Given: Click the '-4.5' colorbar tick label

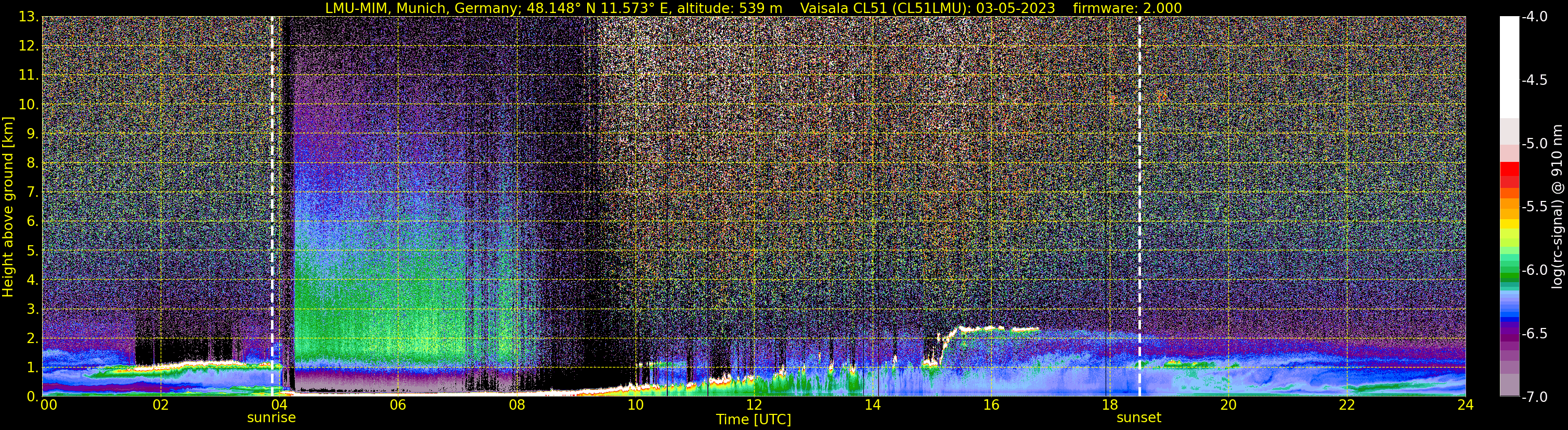Looking at the screenshot, I should pyautogui.click(x=1534, y=80).
